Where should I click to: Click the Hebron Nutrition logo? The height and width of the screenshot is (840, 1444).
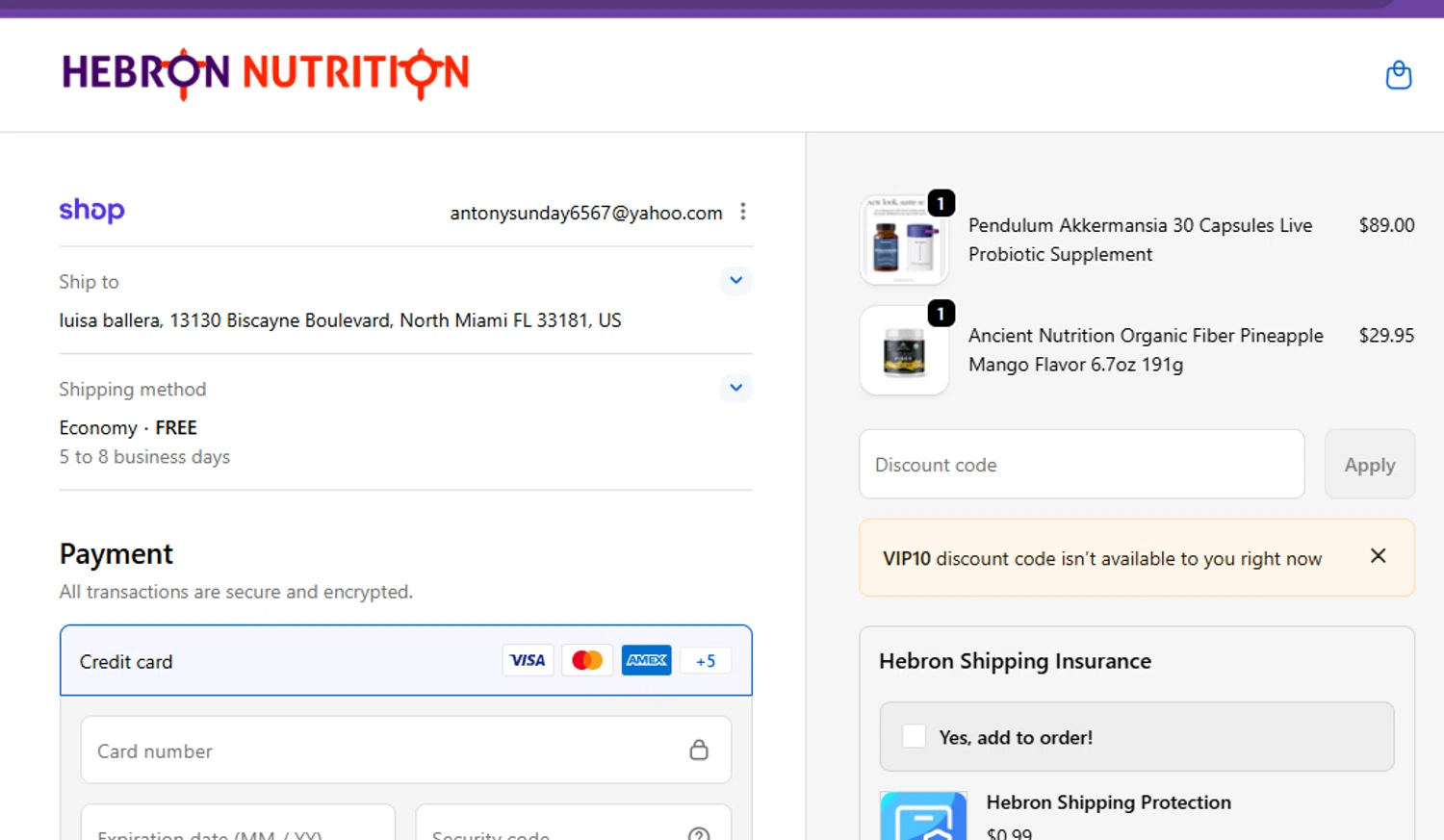(266, 74)
